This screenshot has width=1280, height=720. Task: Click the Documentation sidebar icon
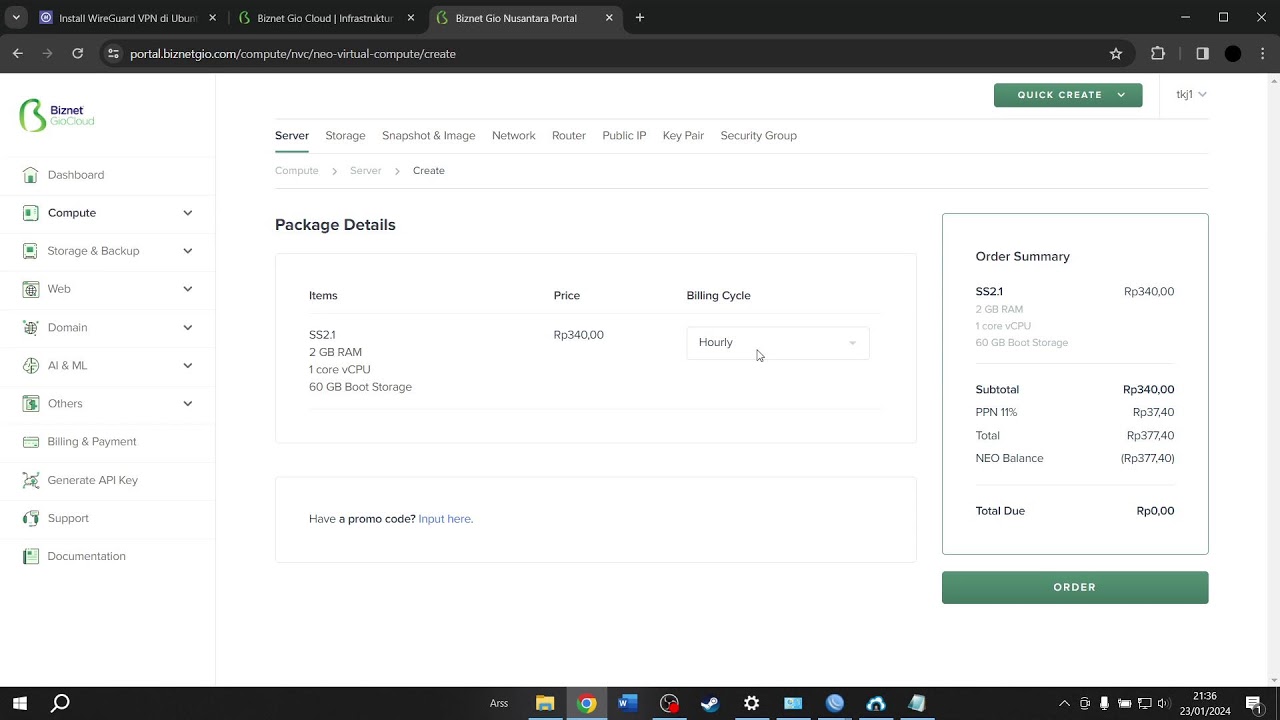pos(30,556)
